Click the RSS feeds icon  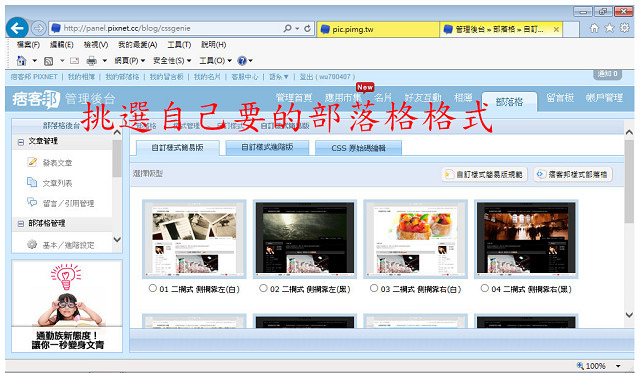49,61
